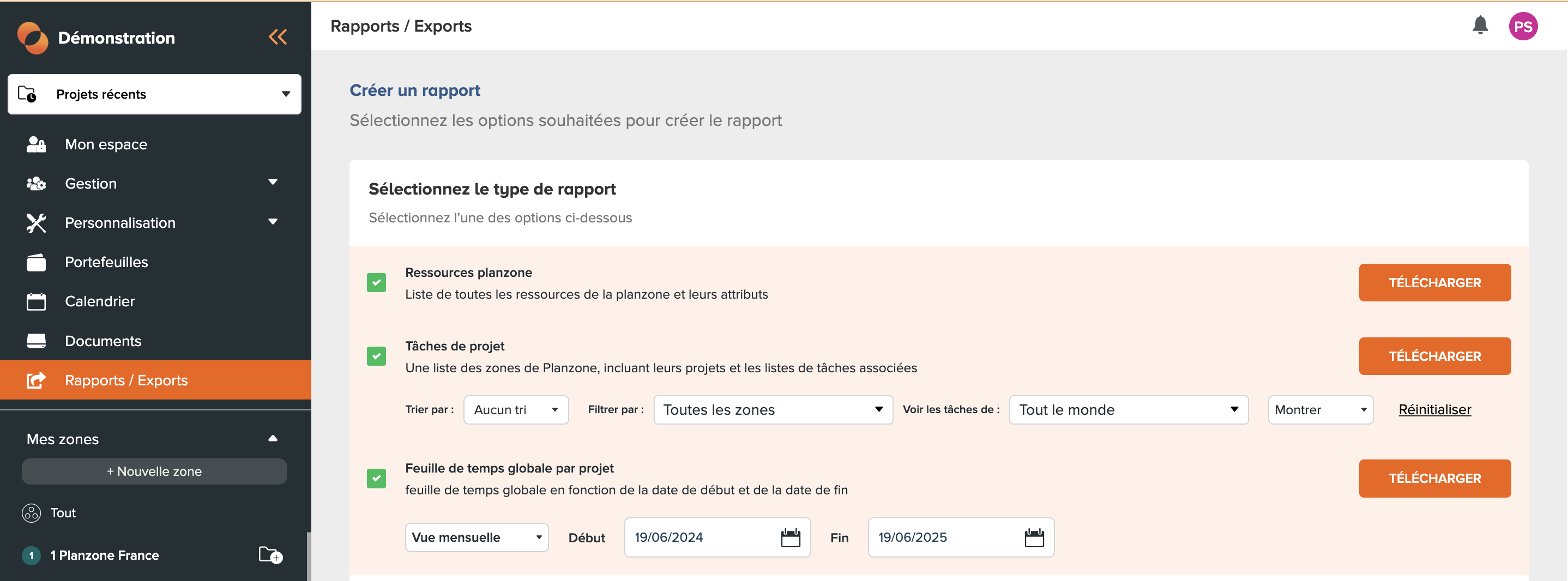This screenshot has width=1568, height=581.
Task: Select the Tout zone entry
Action: coord(63,513)
